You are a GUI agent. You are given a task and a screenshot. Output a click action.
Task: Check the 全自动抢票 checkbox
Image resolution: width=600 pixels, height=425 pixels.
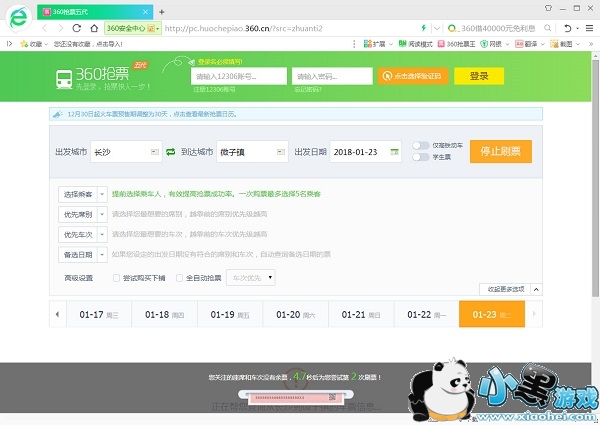coord(179,278)
